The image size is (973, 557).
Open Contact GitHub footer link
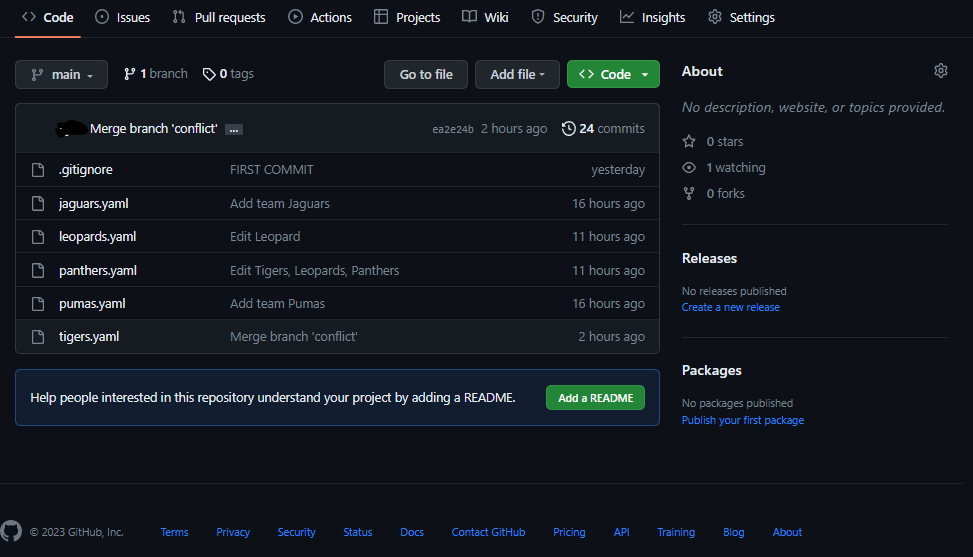point(488,532)
